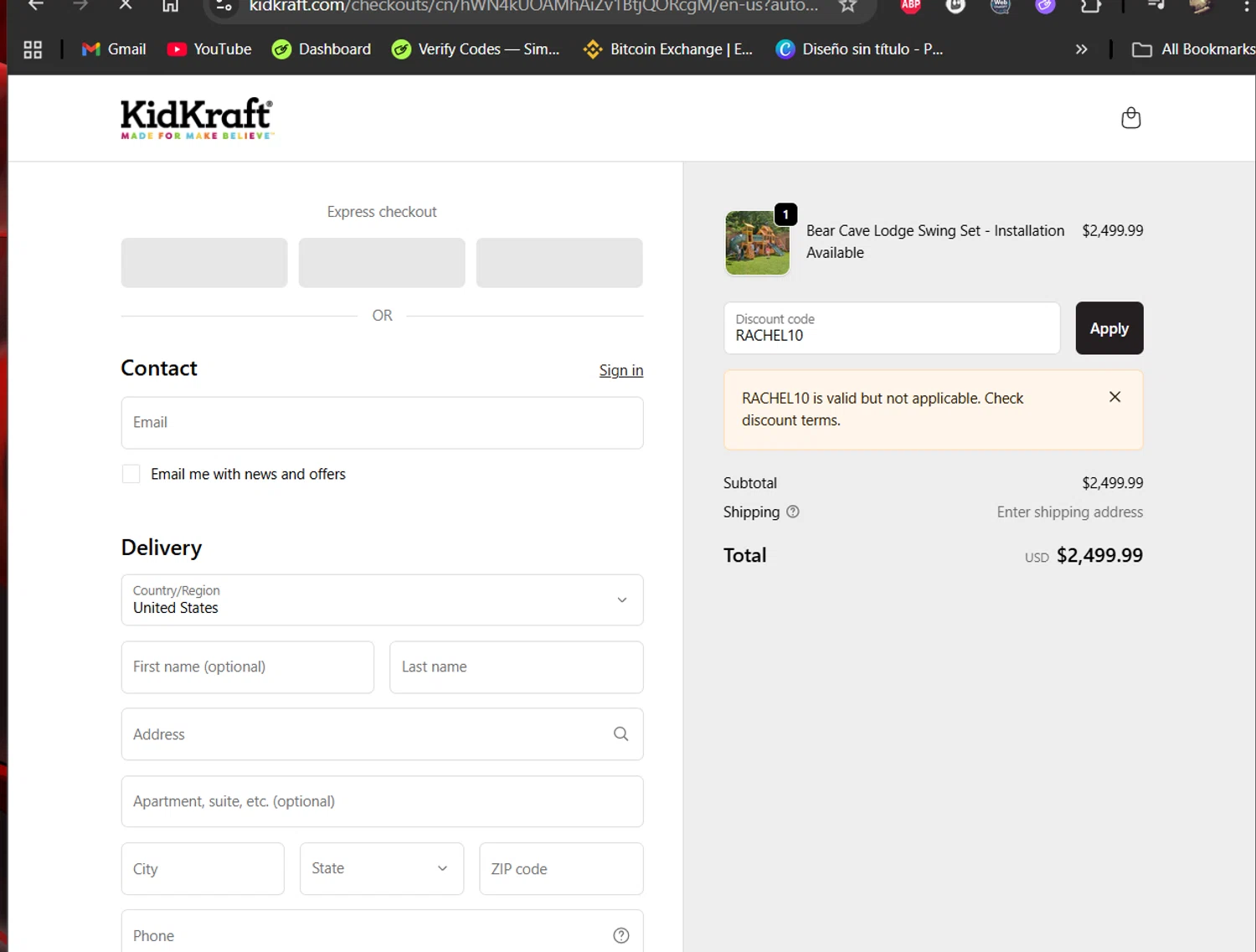Click the third express checkout button
The height and width of the screenshot is (952, 1256).
coord(559,263)
